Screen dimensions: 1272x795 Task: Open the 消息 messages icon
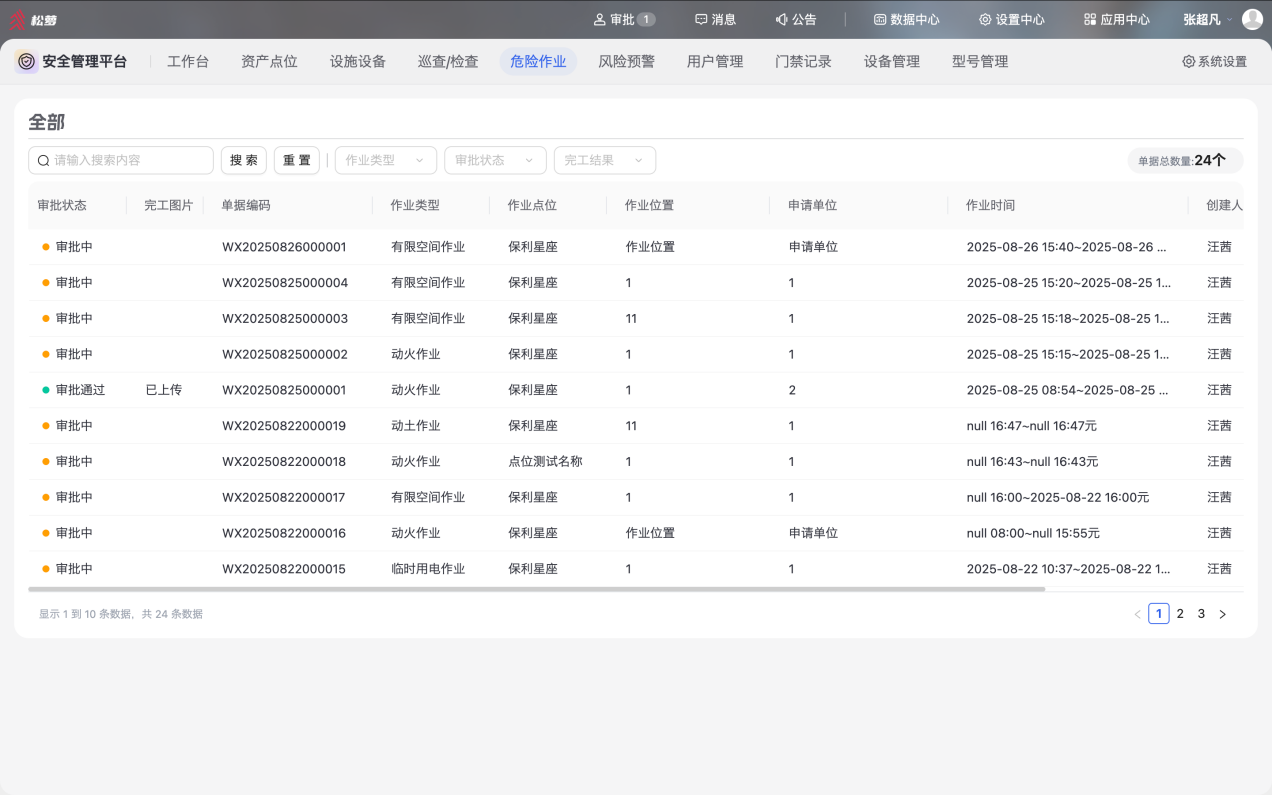point(701,19)
